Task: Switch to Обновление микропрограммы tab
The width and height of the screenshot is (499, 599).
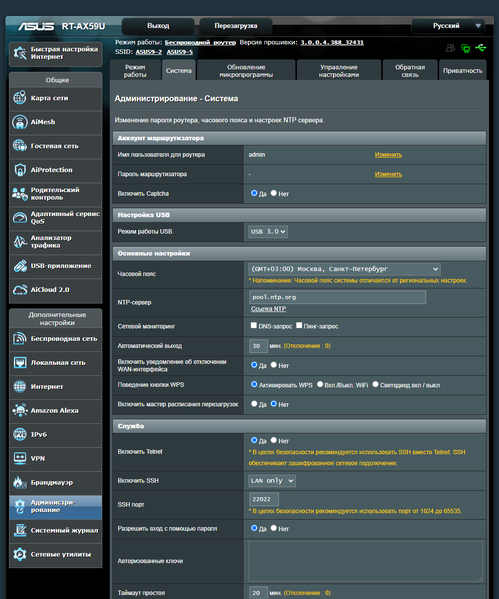Action: click(246, 70)
